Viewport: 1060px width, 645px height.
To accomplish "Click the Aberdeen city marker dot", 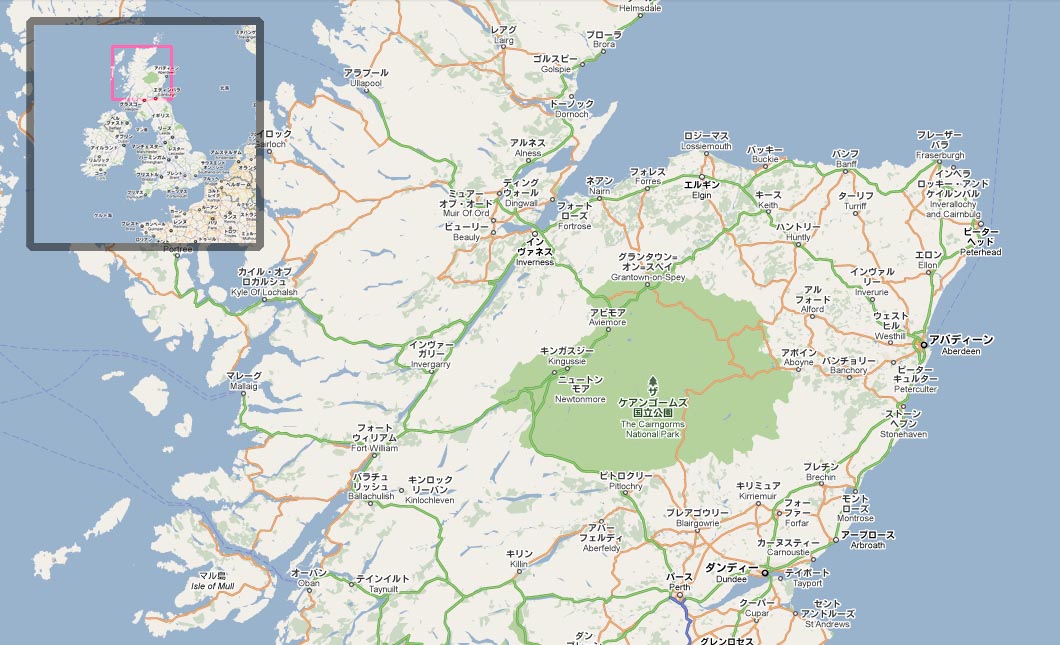I will coord(922,345).
